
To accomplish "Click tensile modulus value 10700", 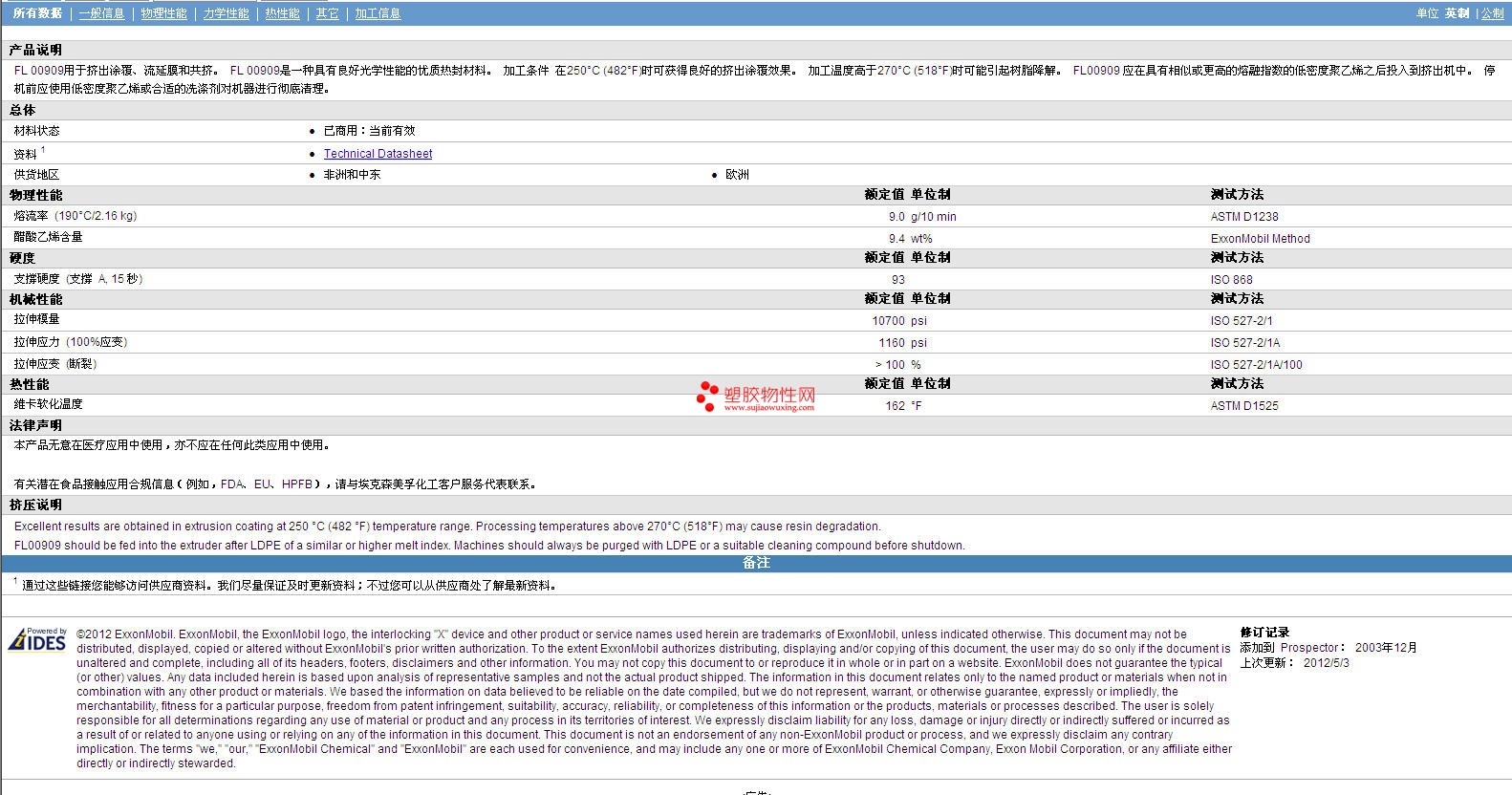I will click(888, 321).
